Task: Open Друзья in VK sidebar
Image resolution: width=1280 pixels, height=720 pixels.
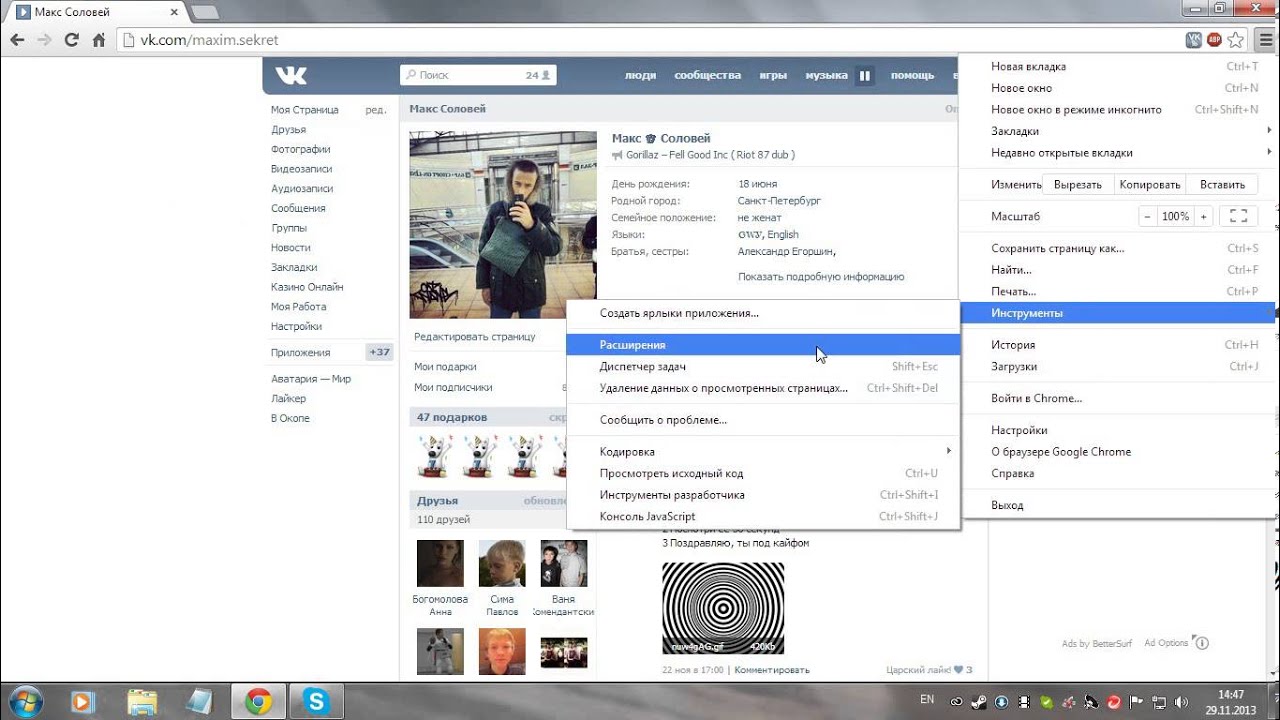Action: point(288,129)
